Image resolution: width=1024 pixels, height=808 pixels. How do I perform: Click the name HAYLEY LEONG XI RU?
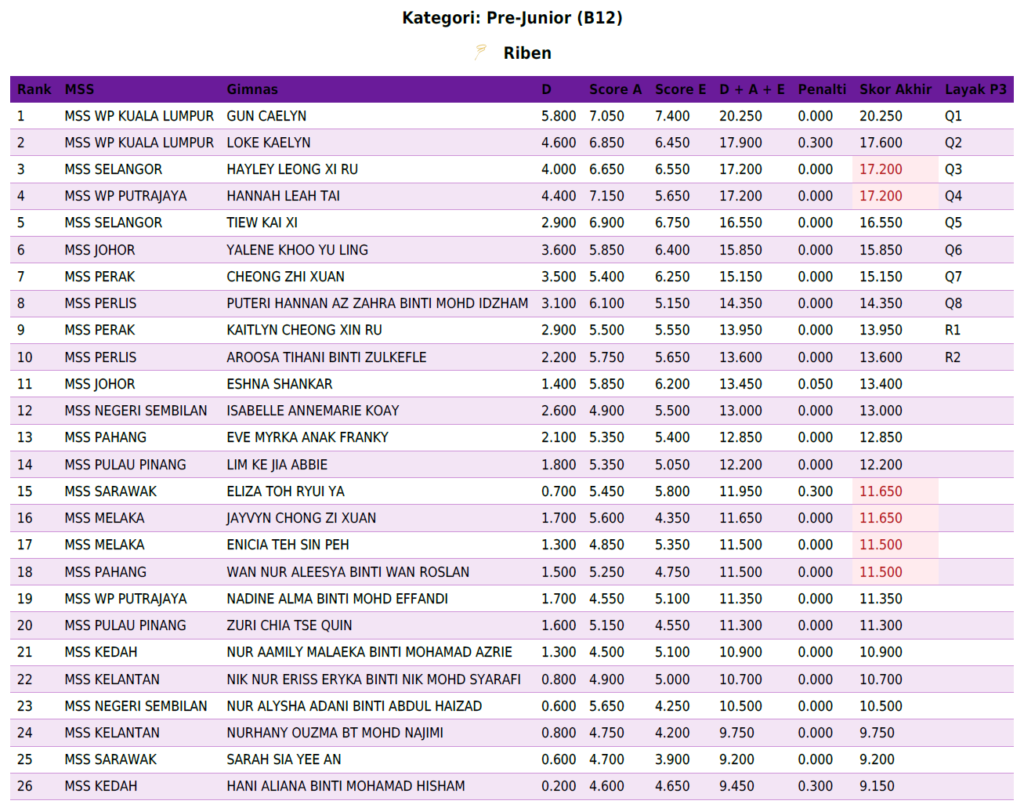coord(292,170)
